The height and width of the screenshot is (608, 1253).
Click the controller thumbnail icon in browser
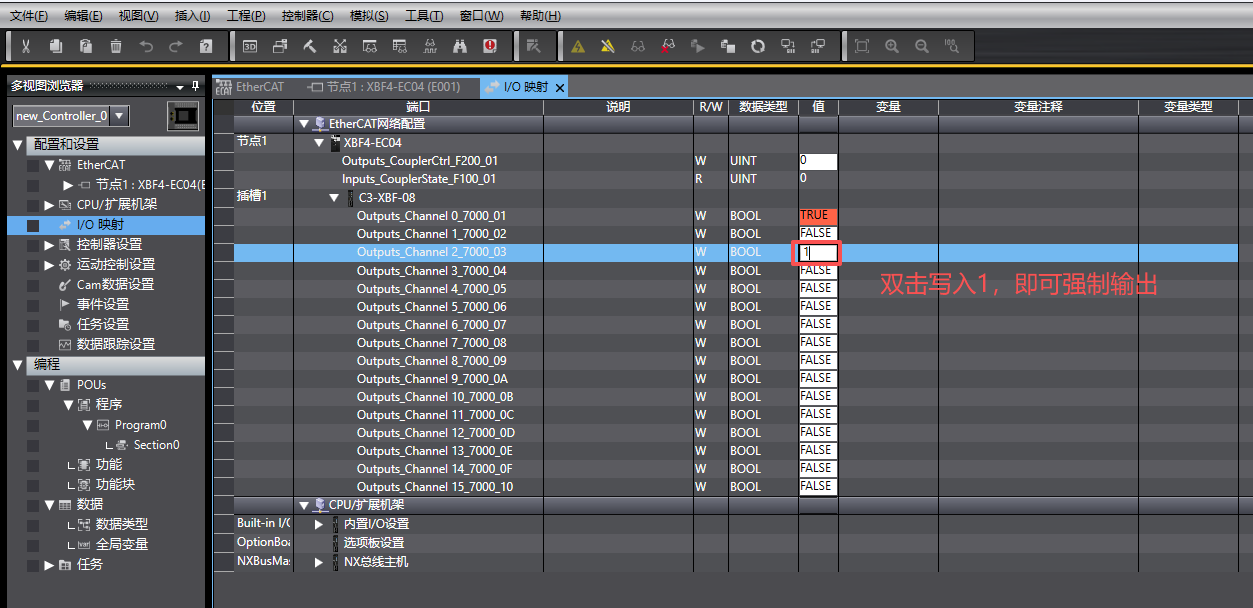pos(183,116)
